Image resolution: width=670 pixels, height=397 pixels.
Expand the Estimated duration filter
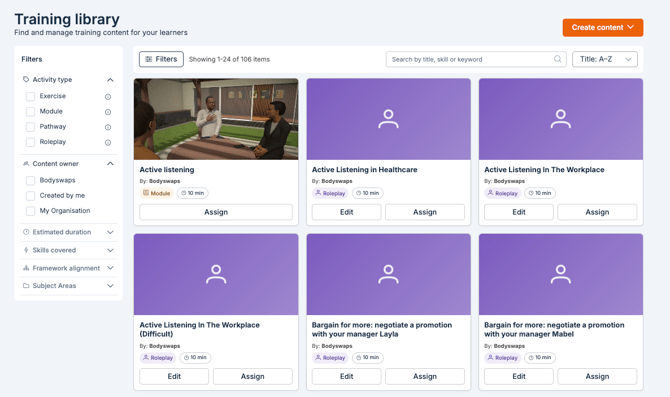click(110, 232)
